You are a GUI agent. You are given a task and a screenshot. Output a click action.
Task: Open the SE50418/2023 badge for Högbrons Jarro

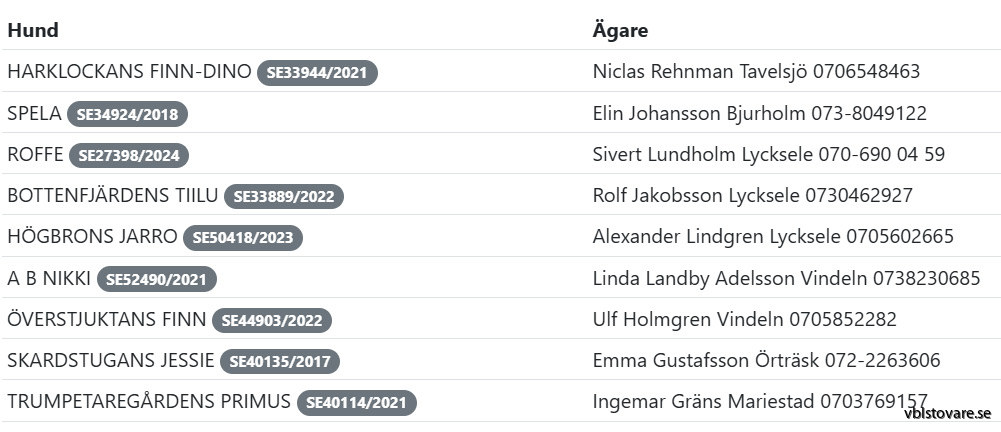[243, 238]
